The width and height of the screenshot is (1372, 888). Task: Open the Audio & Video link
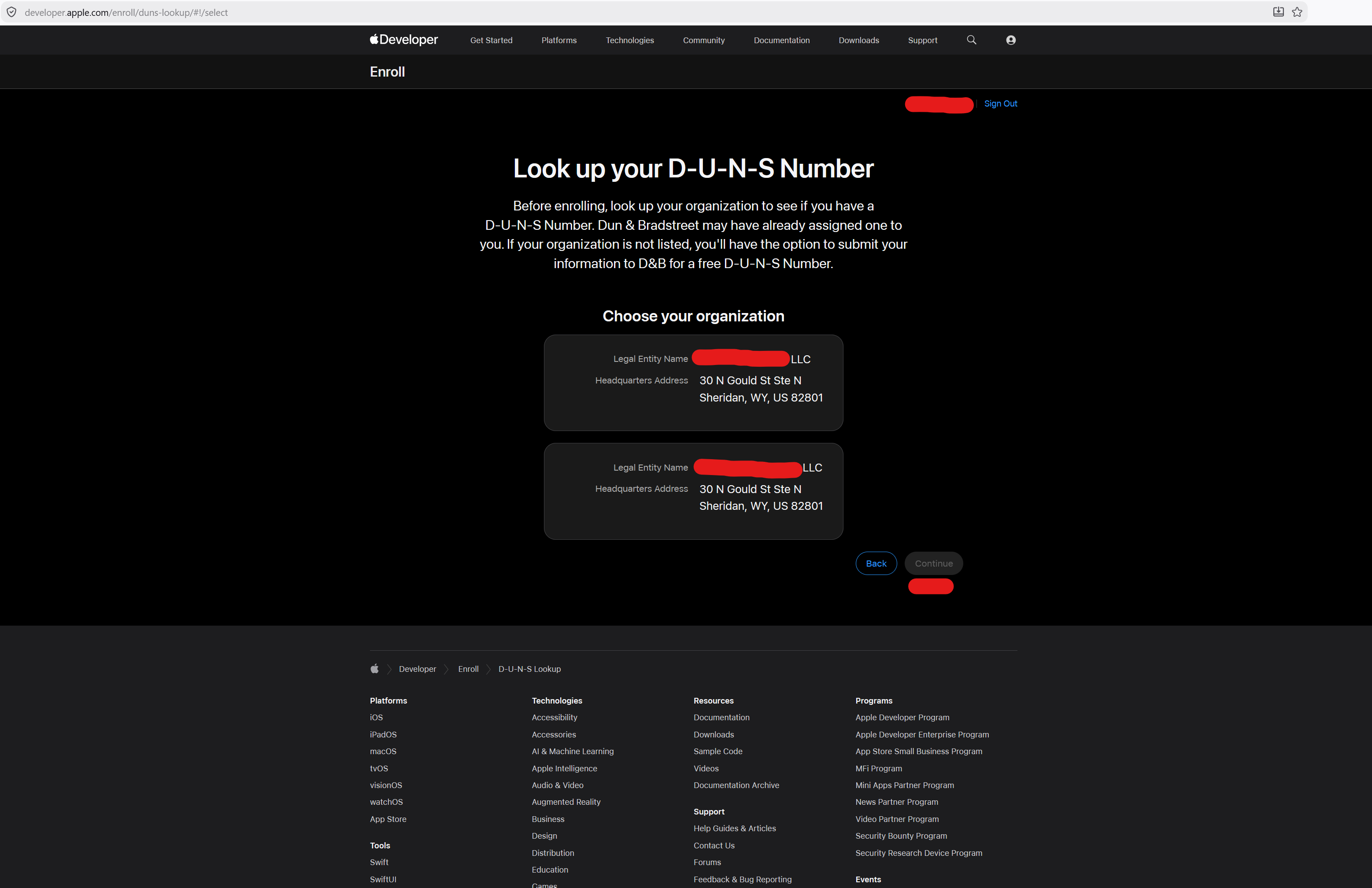[x=558, y=785]
